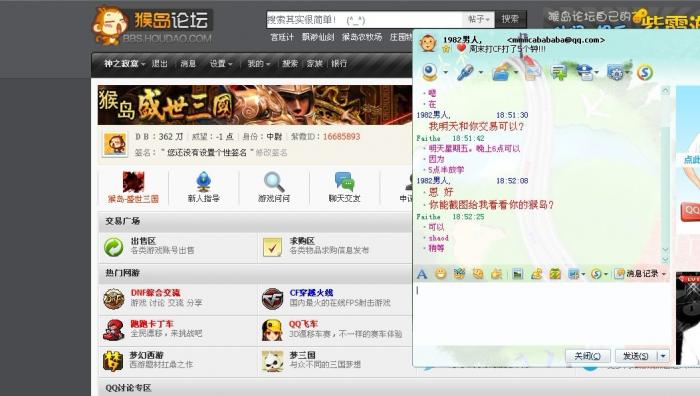The height and width of the screenshot is (396, 700).
Task: Open the font settings 'A' icon
Action: 421,274
